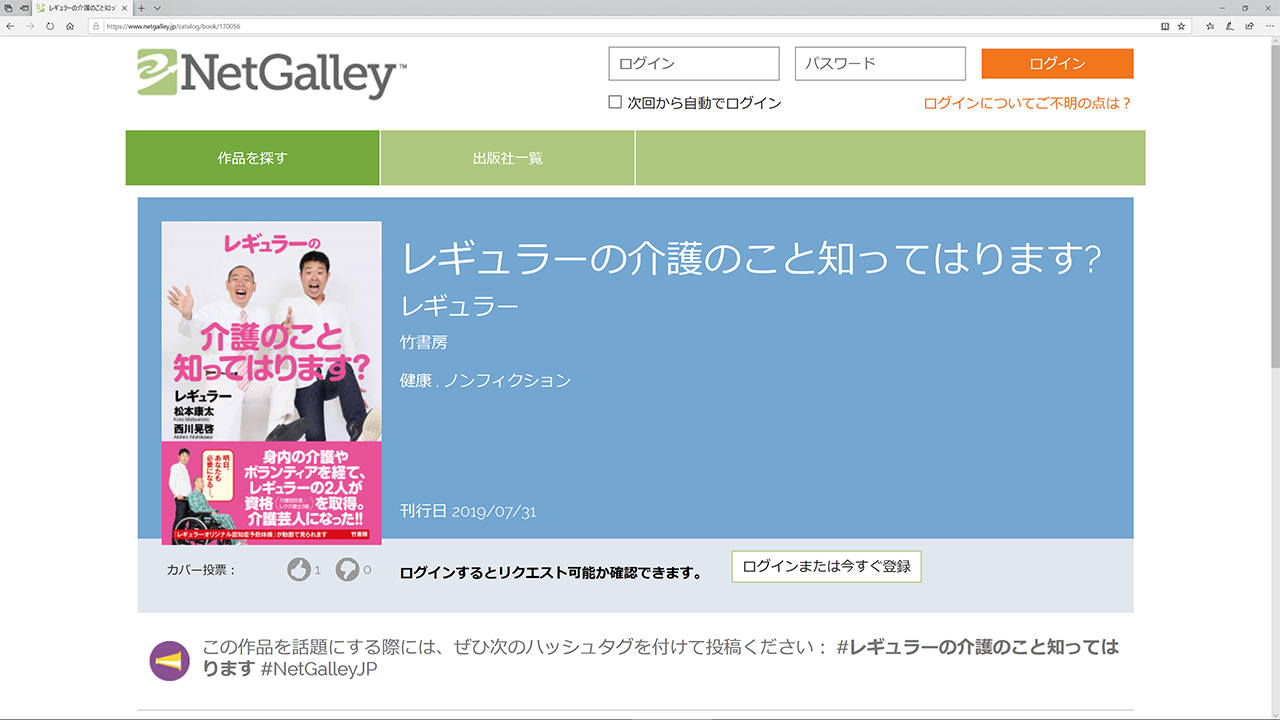Click the カバー投票： label
Image resolution: width=1280 pixels, height=720 pixels.
click(x=201, y=570)
